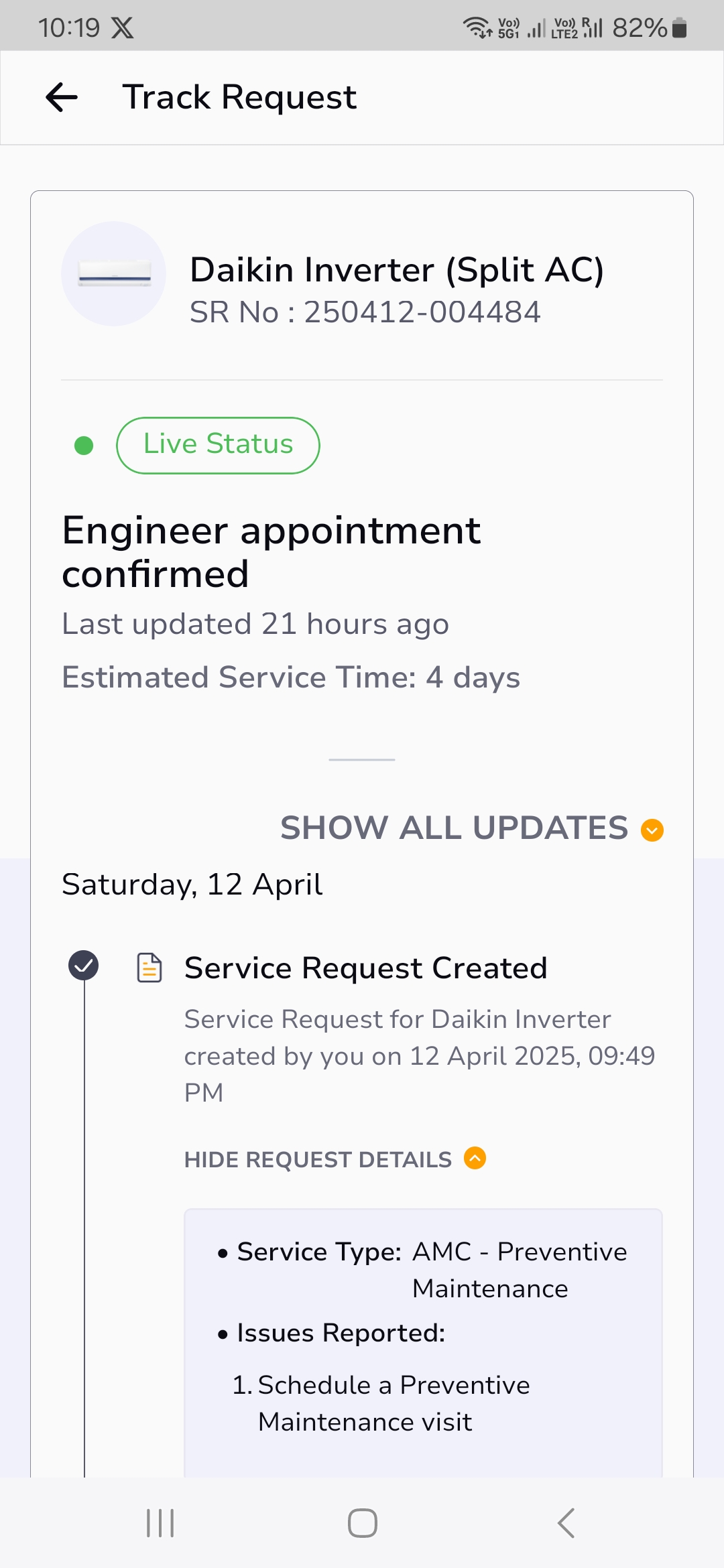Click the green live status dot
The height and width of the screenshot is (1568, 724).
(84, 446)
